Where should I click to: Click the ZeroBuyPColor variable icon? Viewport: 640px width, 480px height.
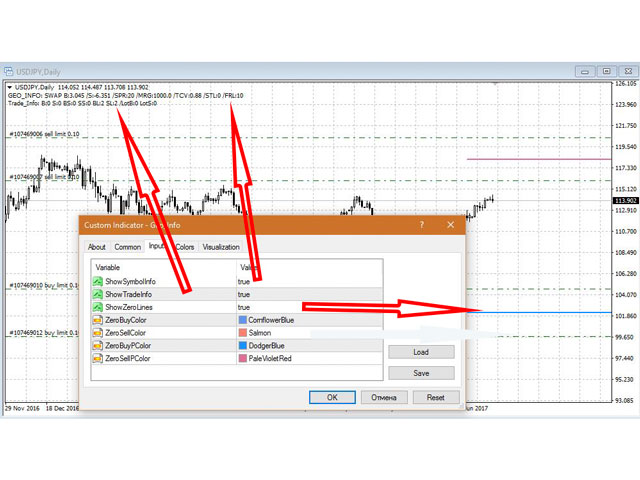pos(98,346)
